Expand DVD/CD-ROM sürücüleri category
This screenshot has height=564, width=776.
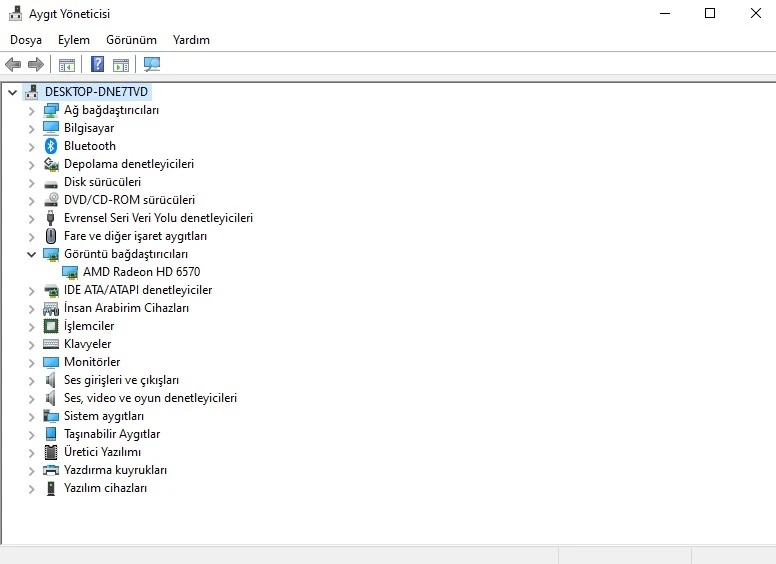(31, 201)
